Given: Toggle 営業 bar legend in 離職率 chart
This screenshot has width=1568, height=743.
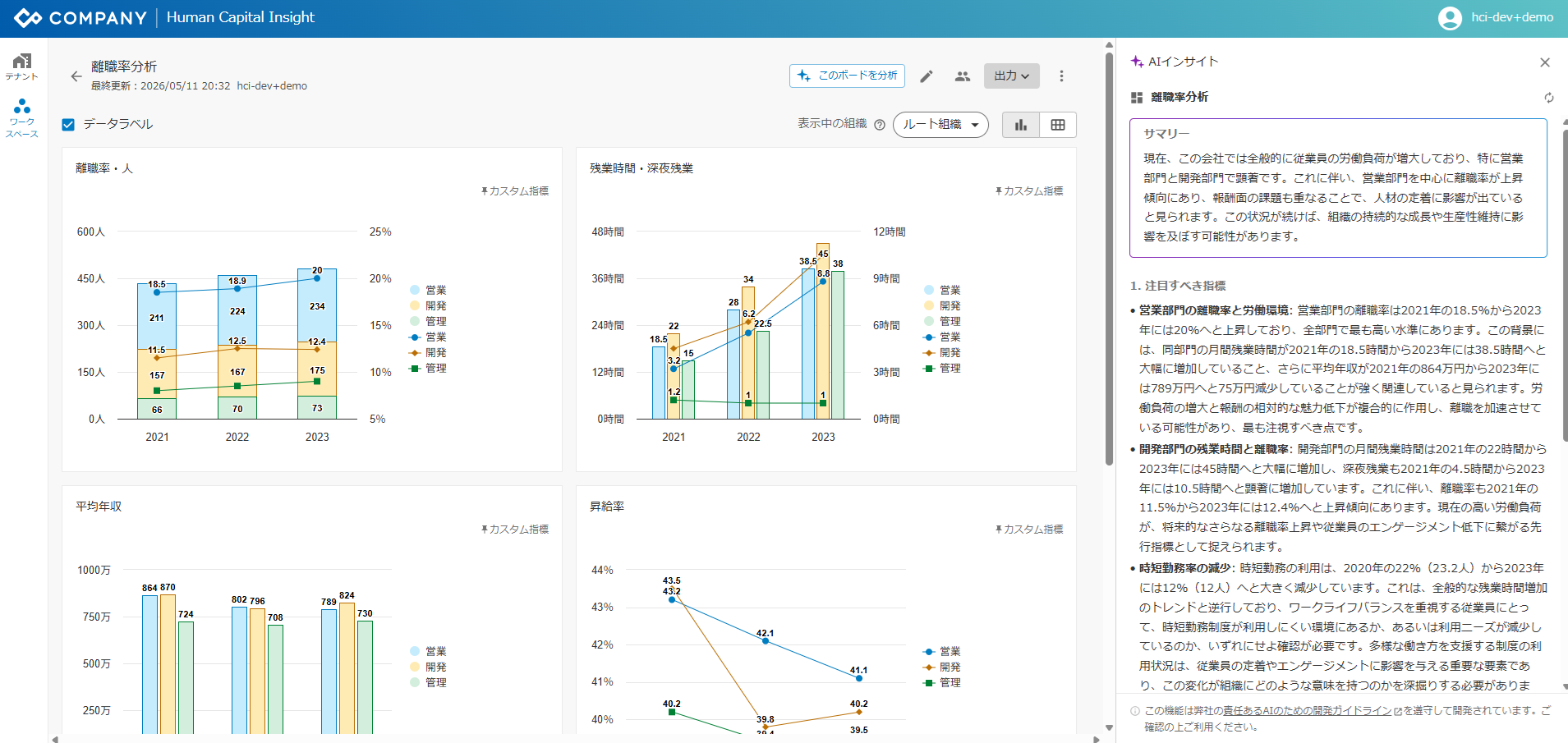Looking at the screenshot, I should [428, 290].
